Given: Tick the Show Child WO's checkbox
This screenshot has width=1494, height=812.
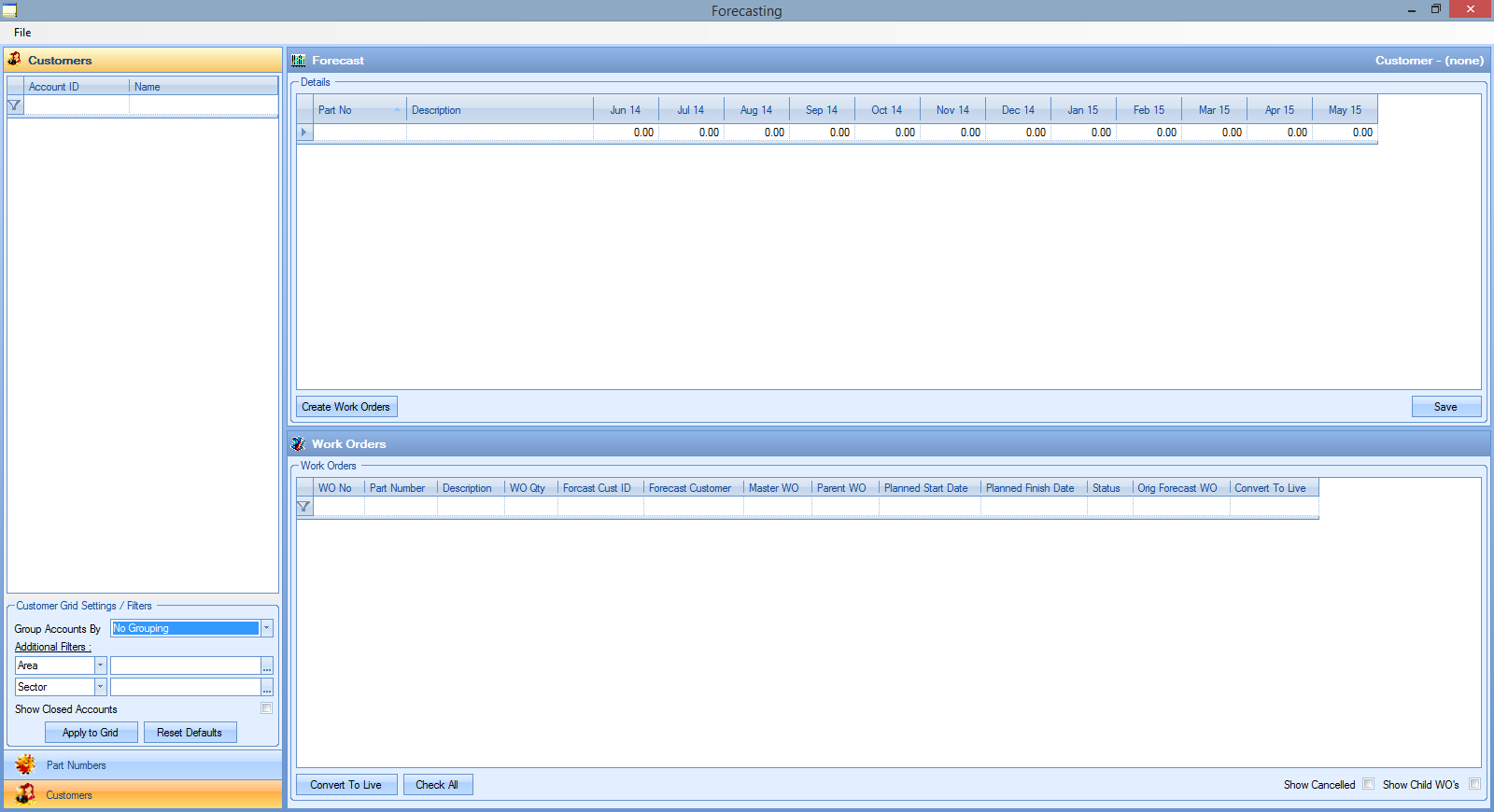Looking at the screenshot, I should tap(1475, 784).
